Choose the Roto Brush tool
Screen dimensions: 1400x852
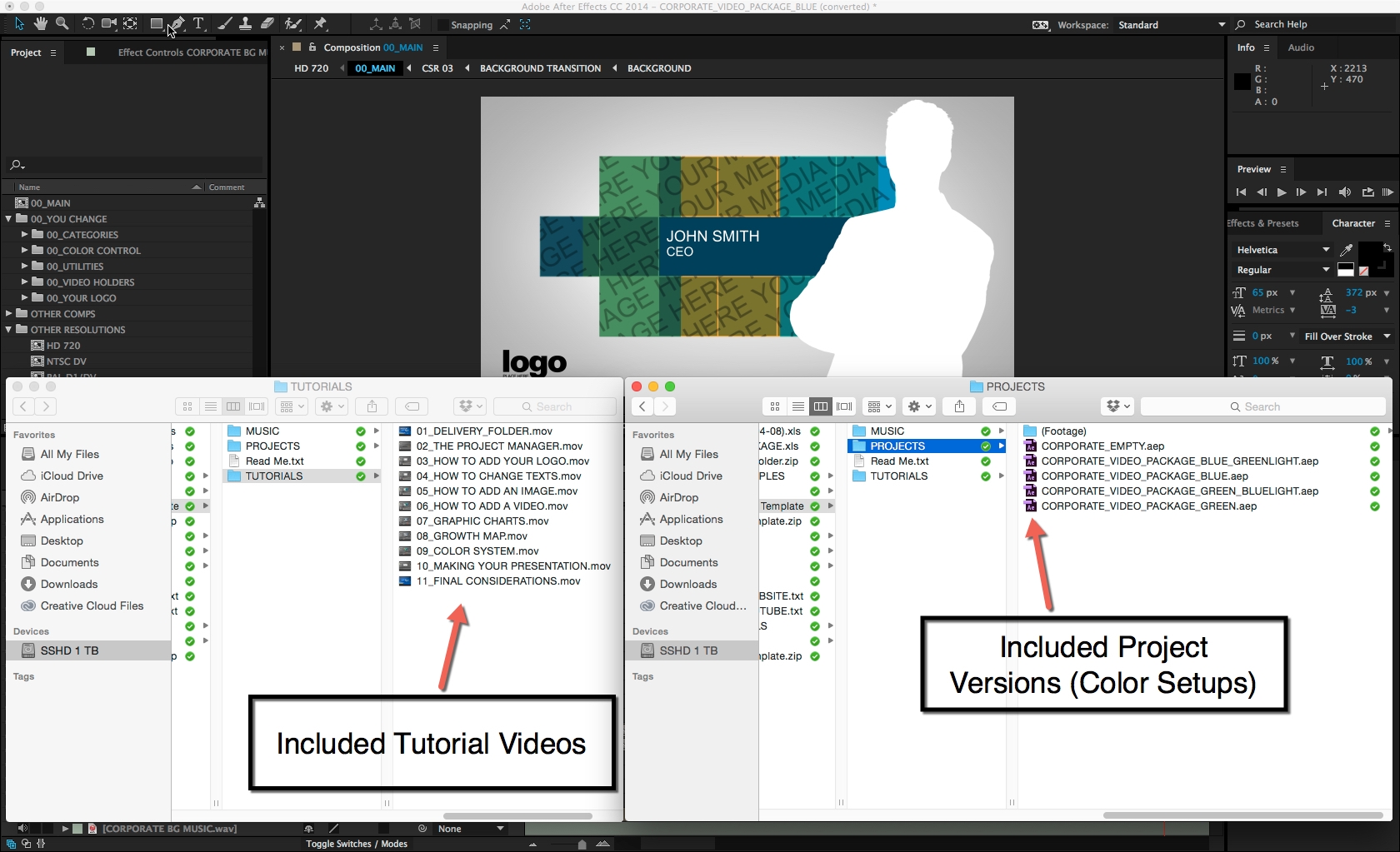pos(293,24)
